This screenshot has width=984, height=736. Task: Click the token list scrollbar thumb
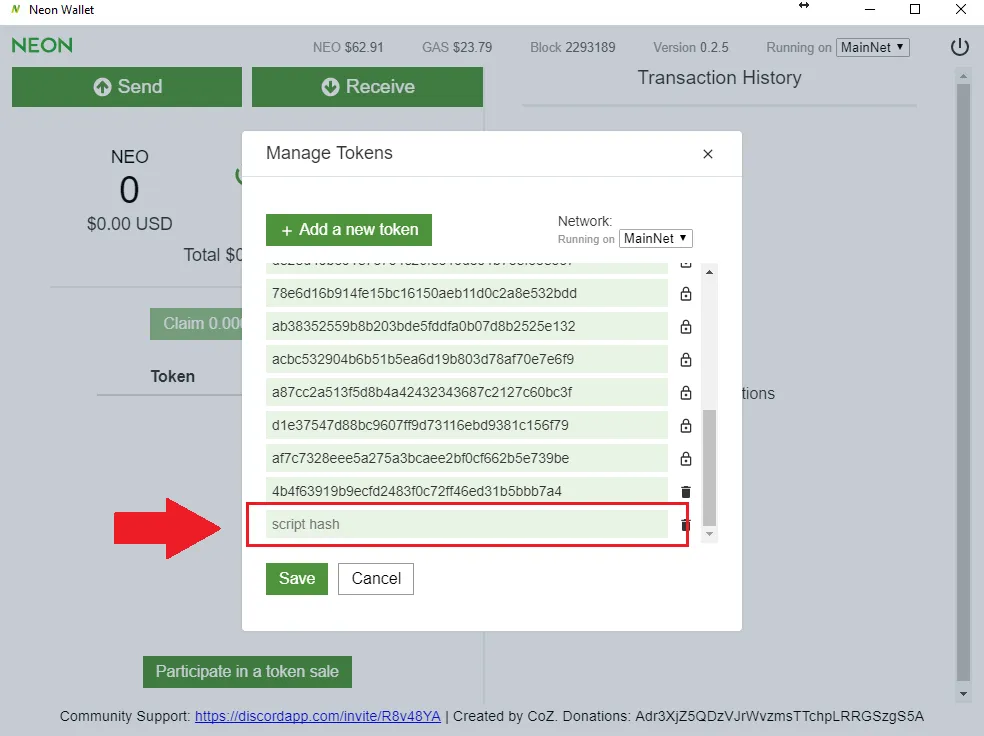[709, 467]
